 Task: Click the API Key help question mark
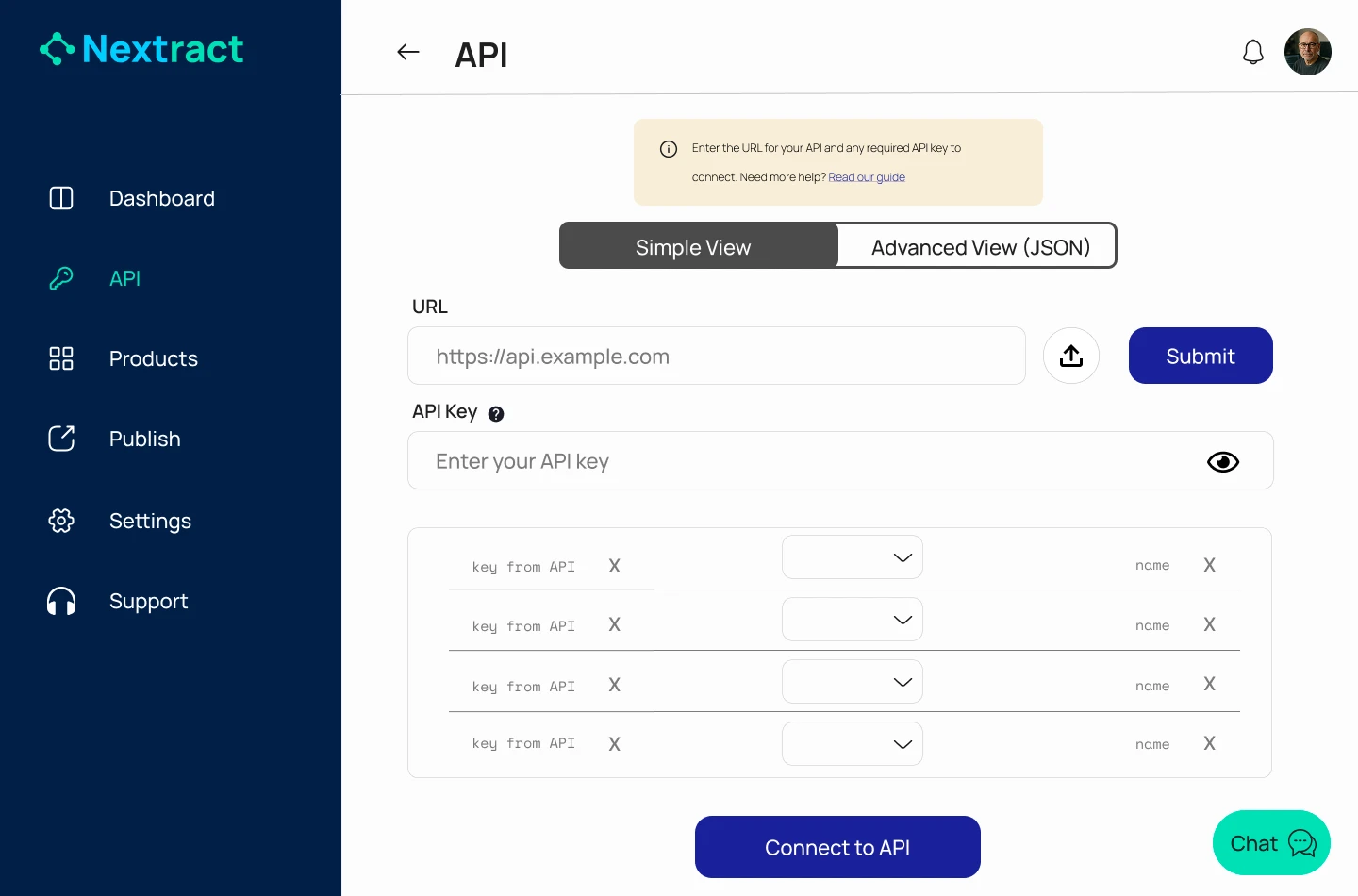(496, 413)
